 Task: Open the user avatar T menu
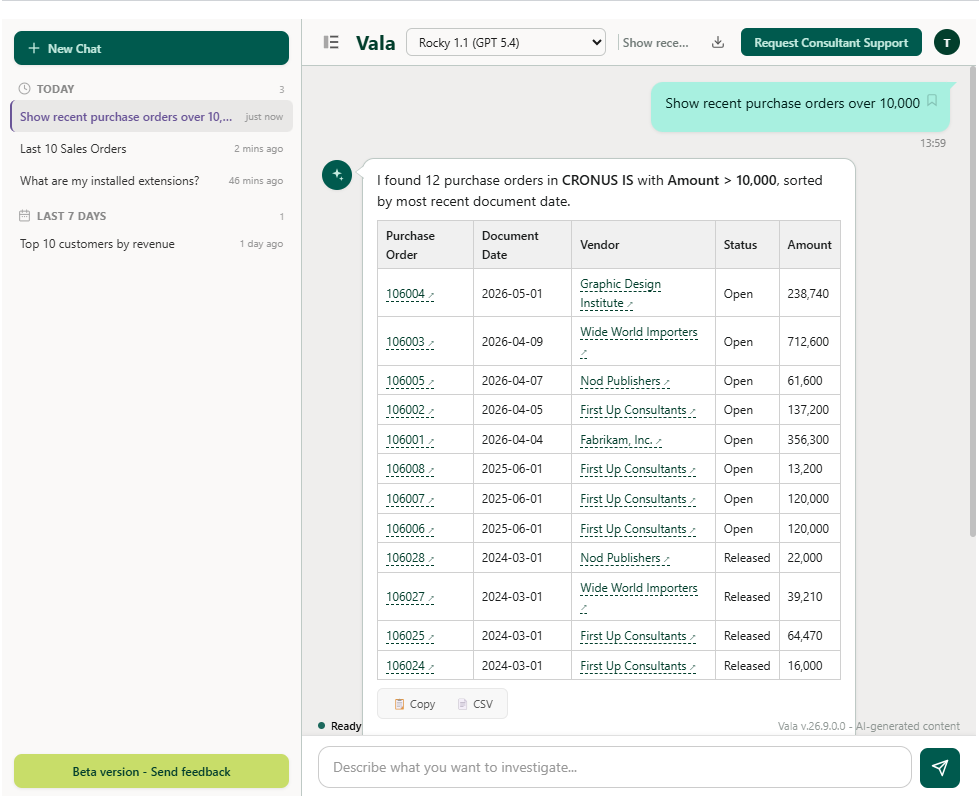tap(947, 42)
